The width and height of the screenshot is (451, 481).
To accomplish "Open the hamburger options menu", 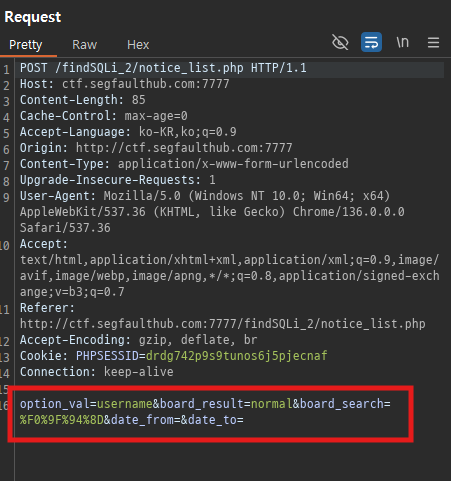I will (x=433, y=43).
